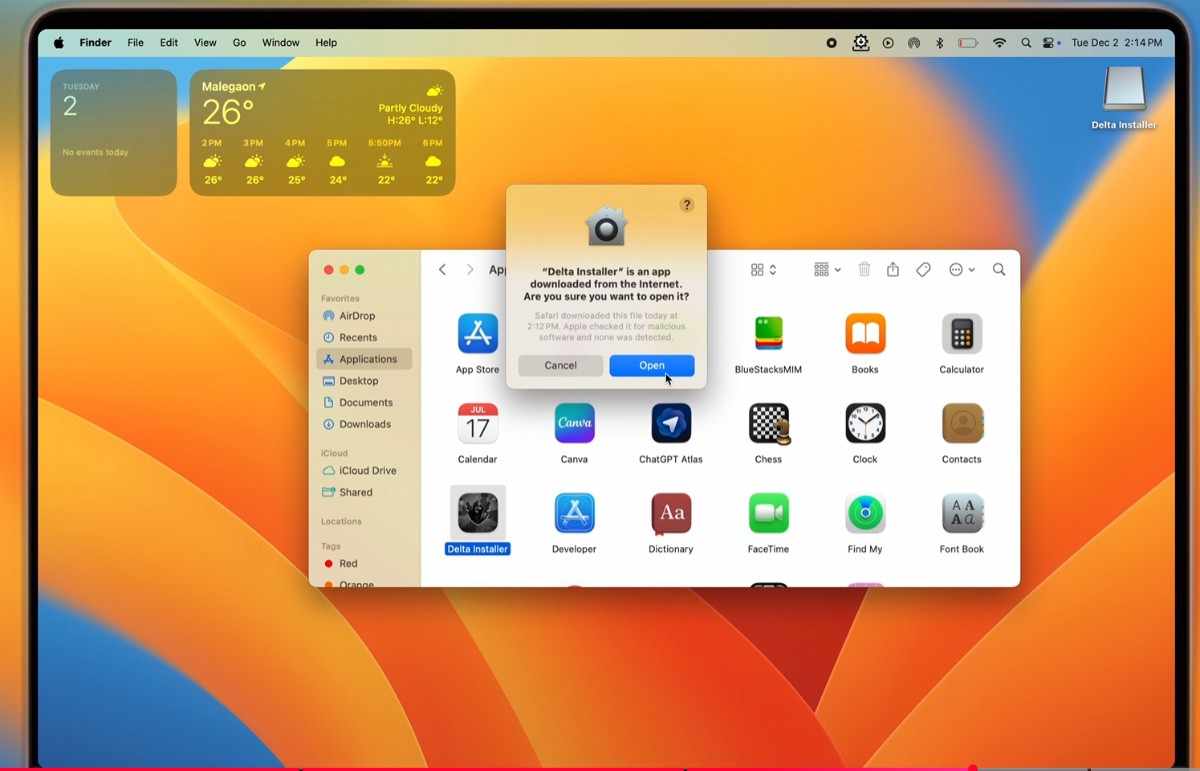Open the ChatGPT Atlas app icon
The width and height of the screenshot is (1200, 771).
click(x=671, y=424)
